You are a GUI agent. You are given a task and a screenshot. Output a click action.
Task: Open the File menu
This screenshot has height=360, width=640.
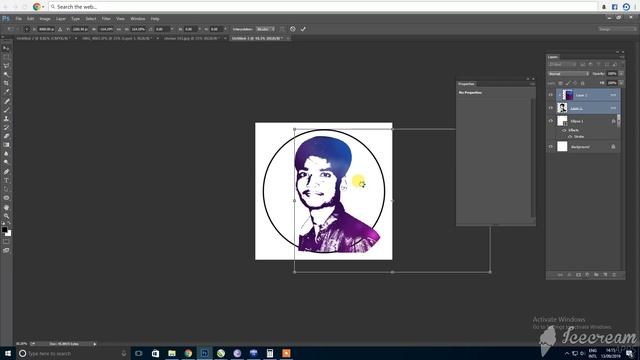tap(19, 19)
